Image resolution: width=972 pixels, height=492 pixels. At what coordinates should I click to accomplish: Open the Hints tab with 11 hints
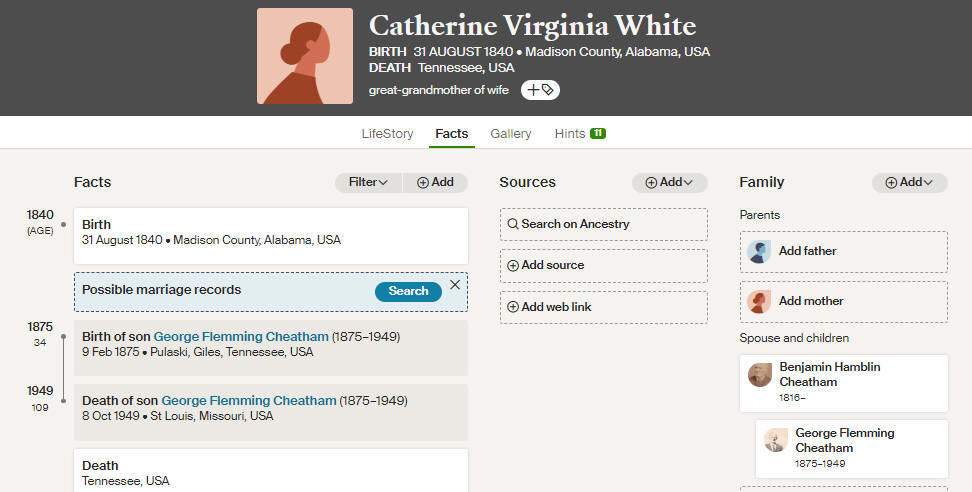580,133
